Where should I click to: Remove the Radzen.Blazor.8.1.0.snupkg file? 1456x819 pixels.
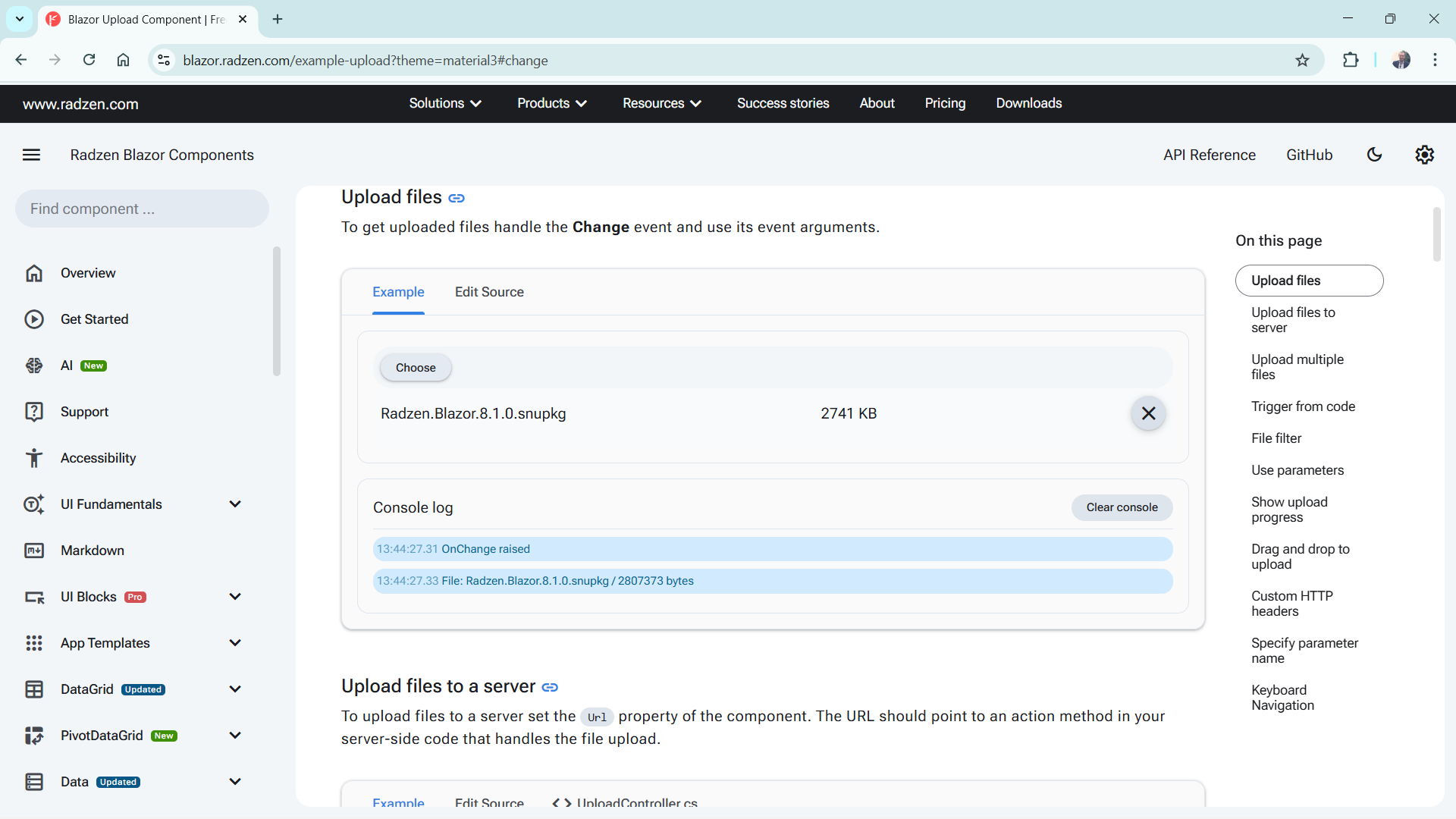[x=1148, y=413]
